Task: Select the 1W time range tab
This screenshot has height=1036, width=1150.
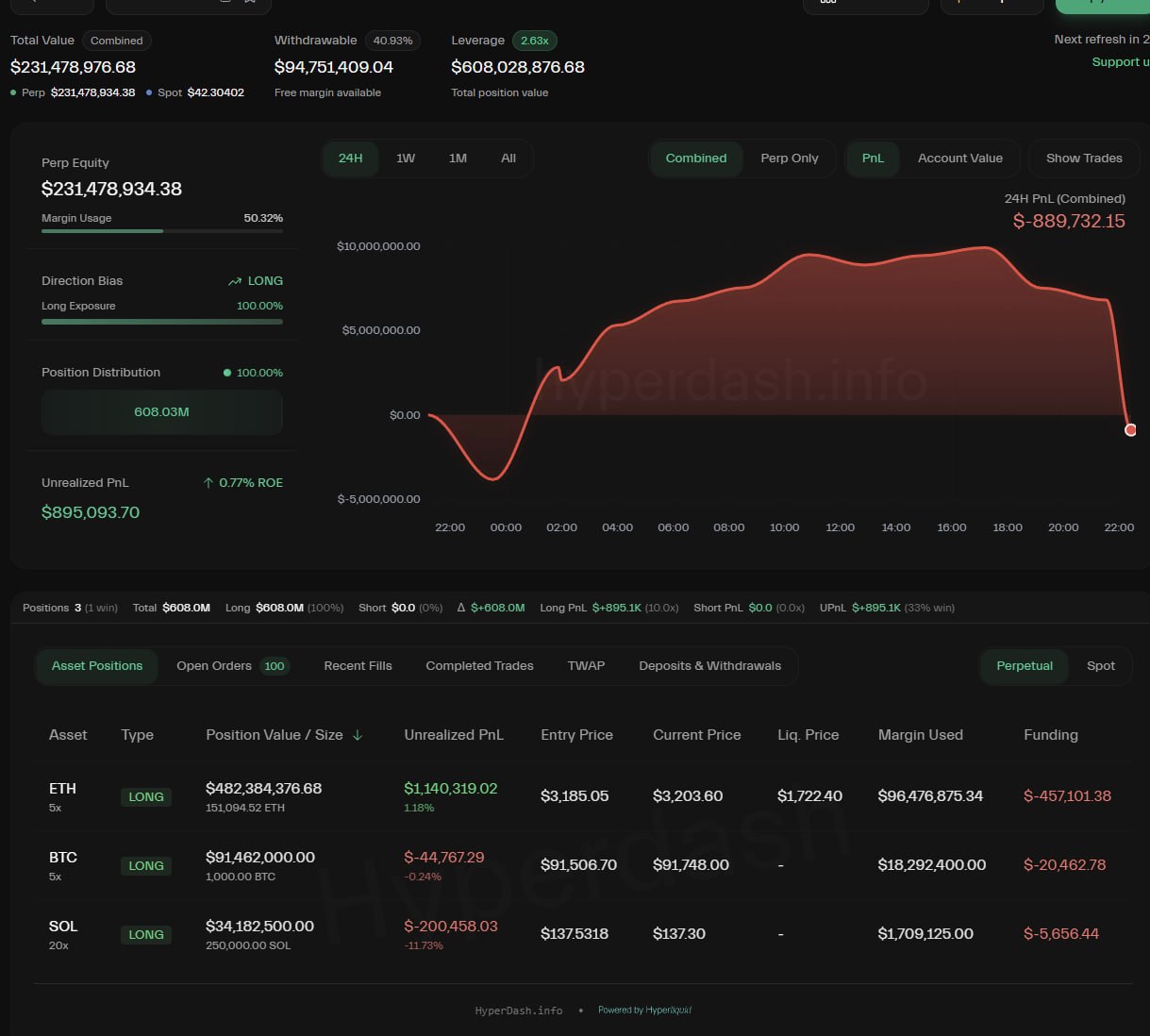Action: 406,159
